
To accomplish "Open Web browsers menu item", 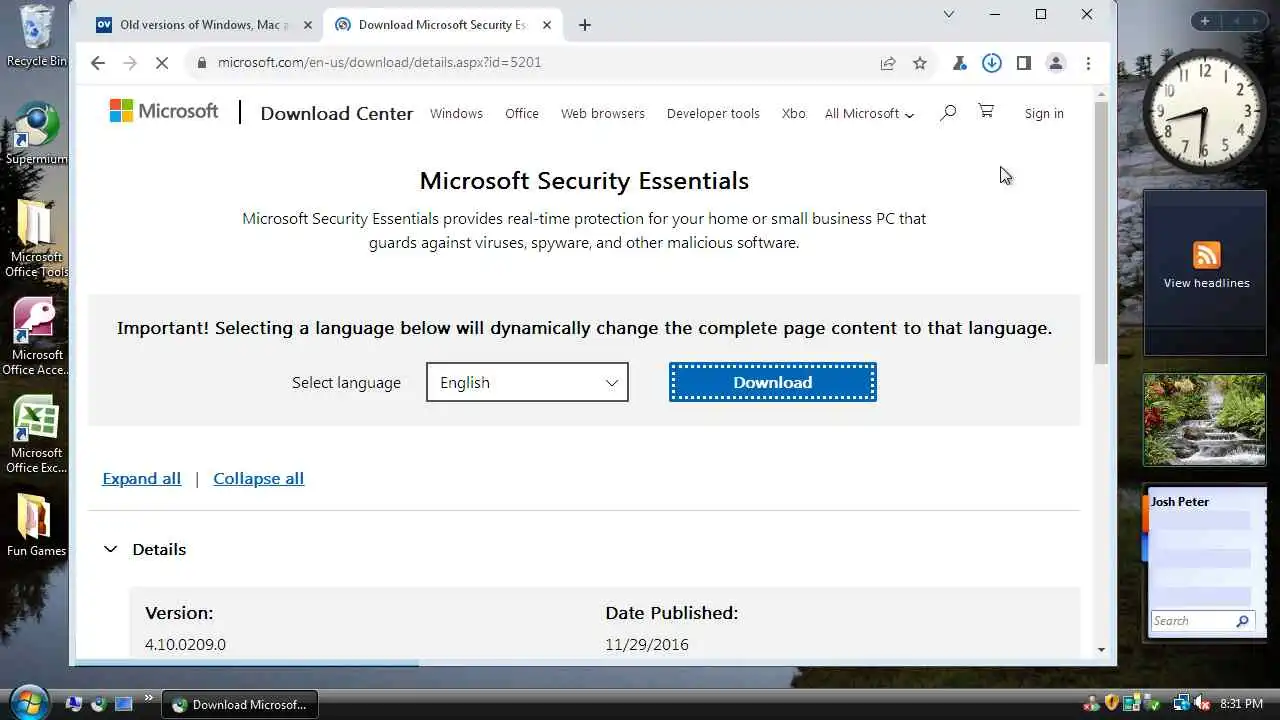I will tap(603, 113).
